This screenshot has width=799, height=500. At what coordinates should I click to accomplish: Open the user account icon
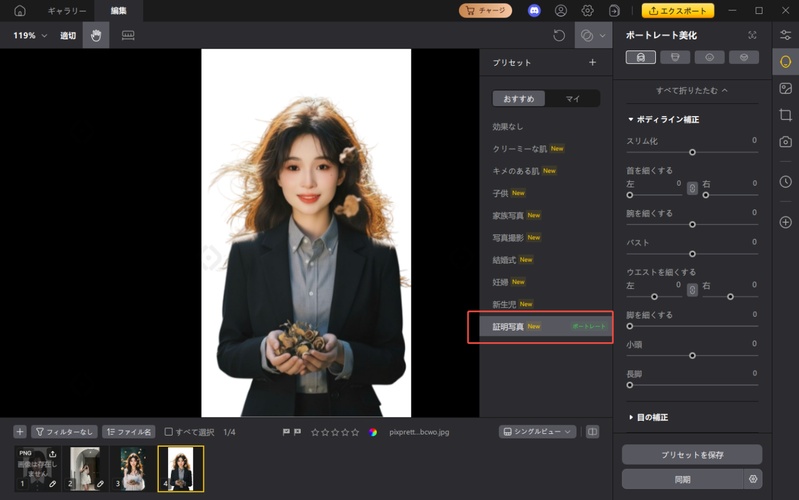click(x=561, y=11)
